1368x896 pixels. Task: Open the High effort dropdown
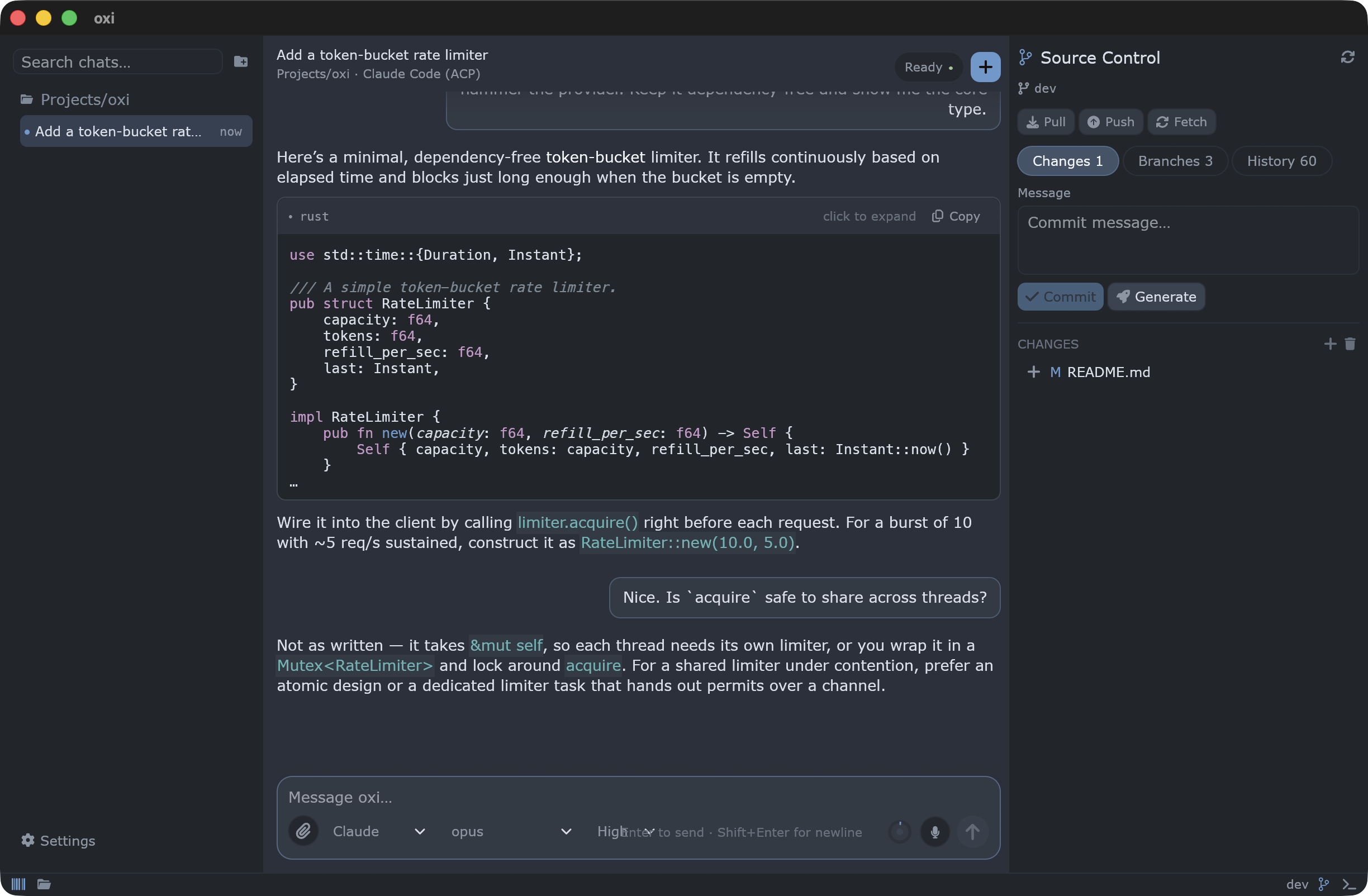[625, 831]
